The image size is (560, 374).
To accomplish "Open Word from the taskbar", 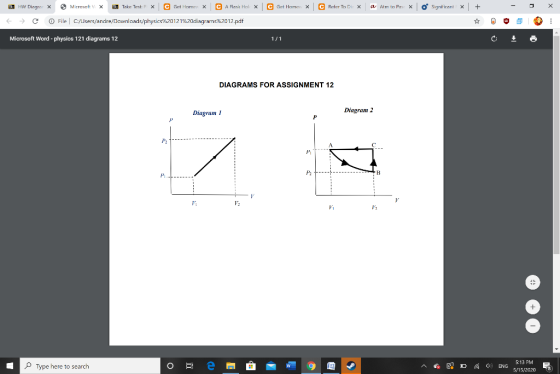I will coord(291,366).
